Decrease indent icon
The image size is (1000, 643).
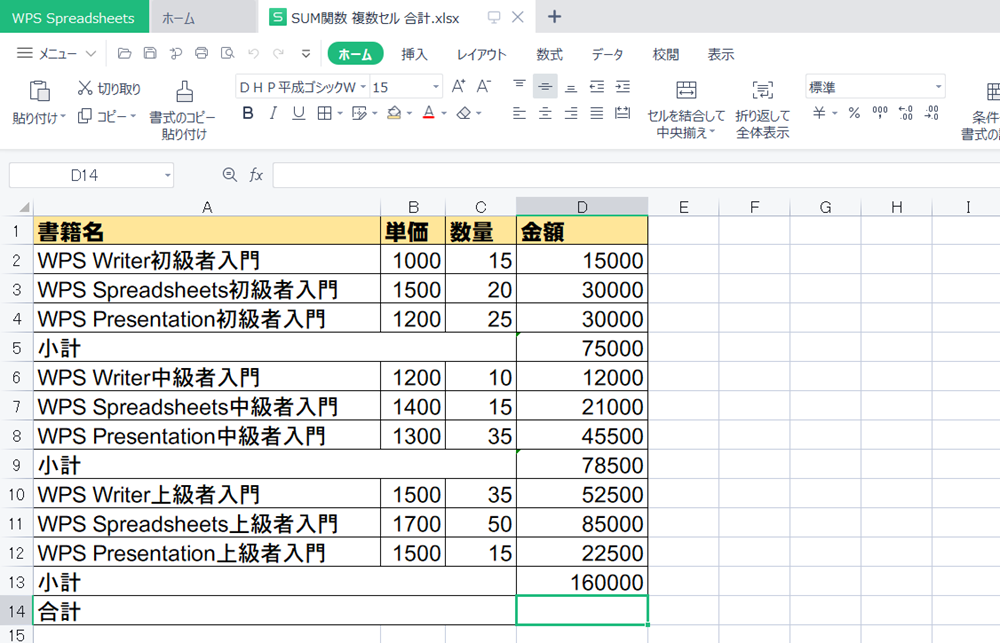(x=597, y=86)
